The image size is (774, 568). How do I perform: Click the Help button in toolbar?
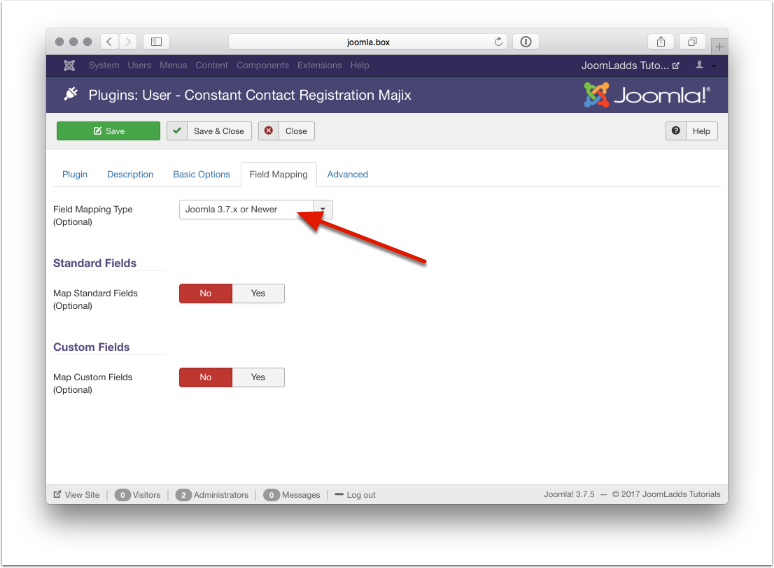point(691,131)
